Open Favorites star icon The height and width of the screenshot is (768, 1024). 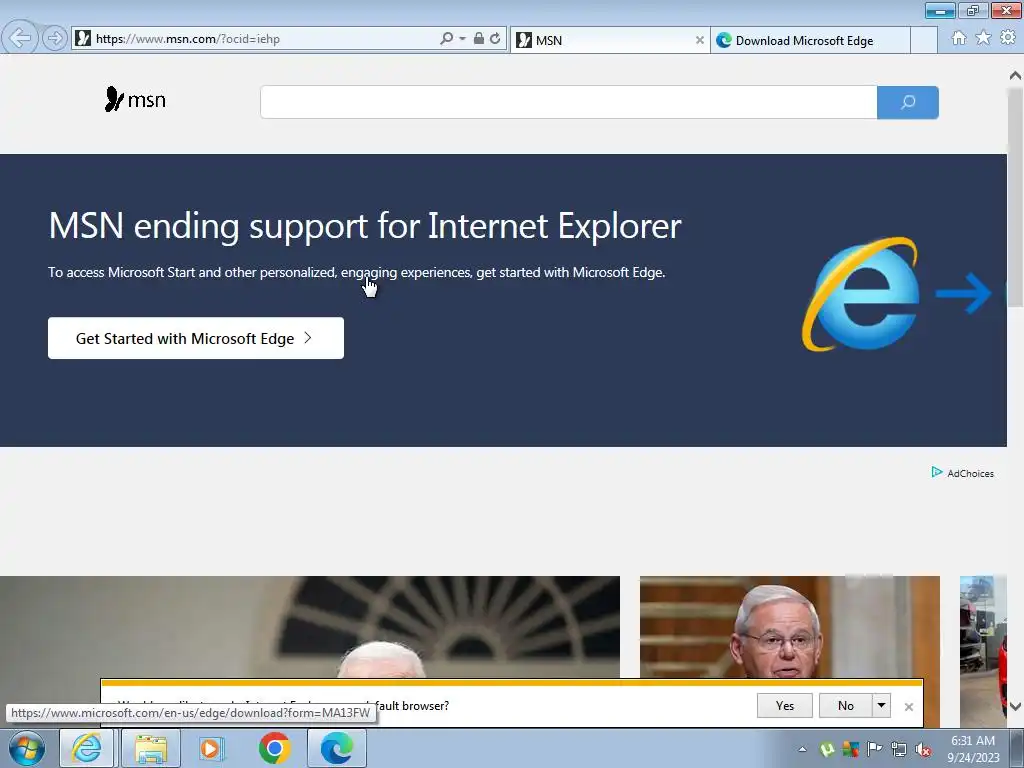(x=983, y=38)
